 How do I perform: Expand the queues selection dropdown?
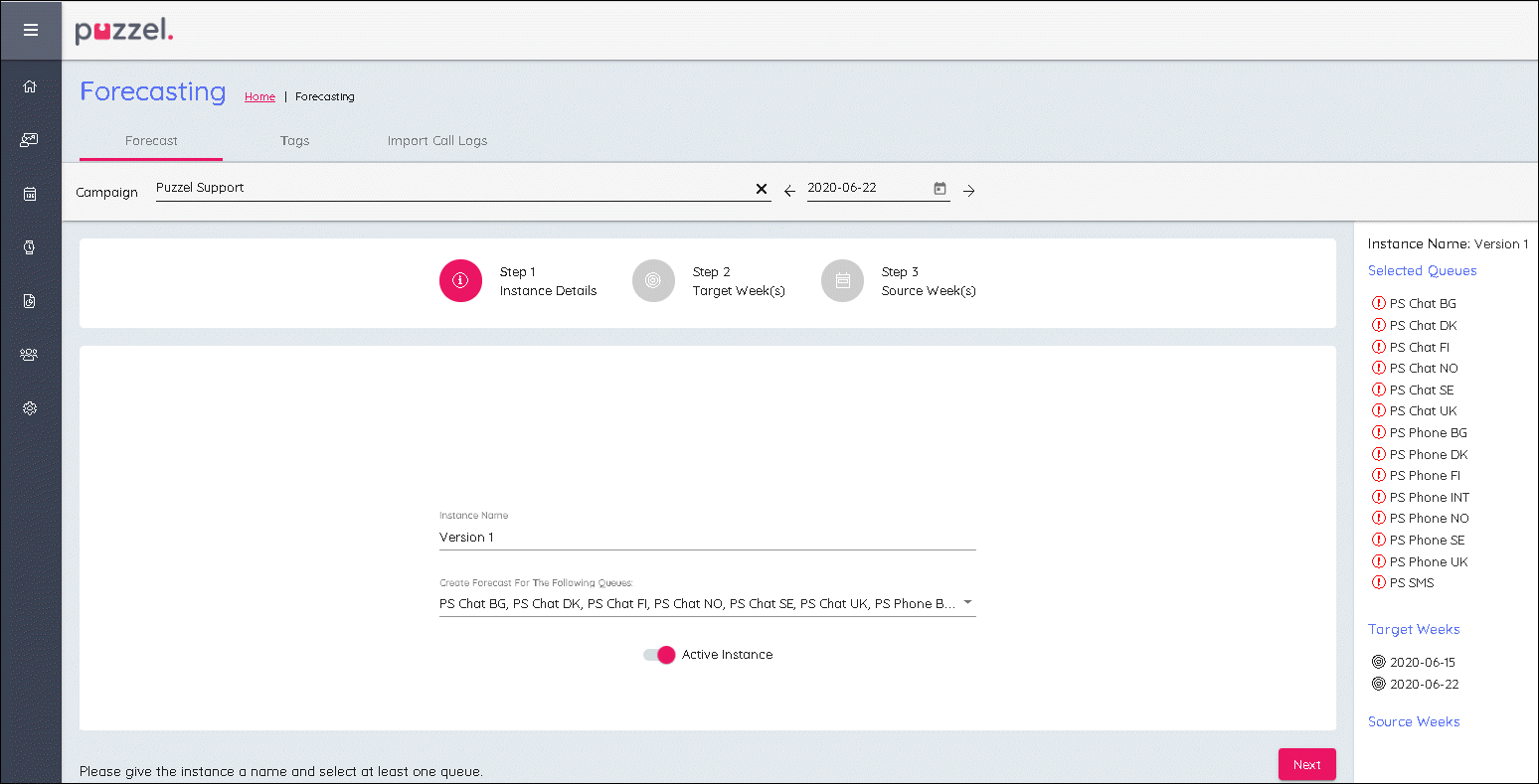[967, 603]
